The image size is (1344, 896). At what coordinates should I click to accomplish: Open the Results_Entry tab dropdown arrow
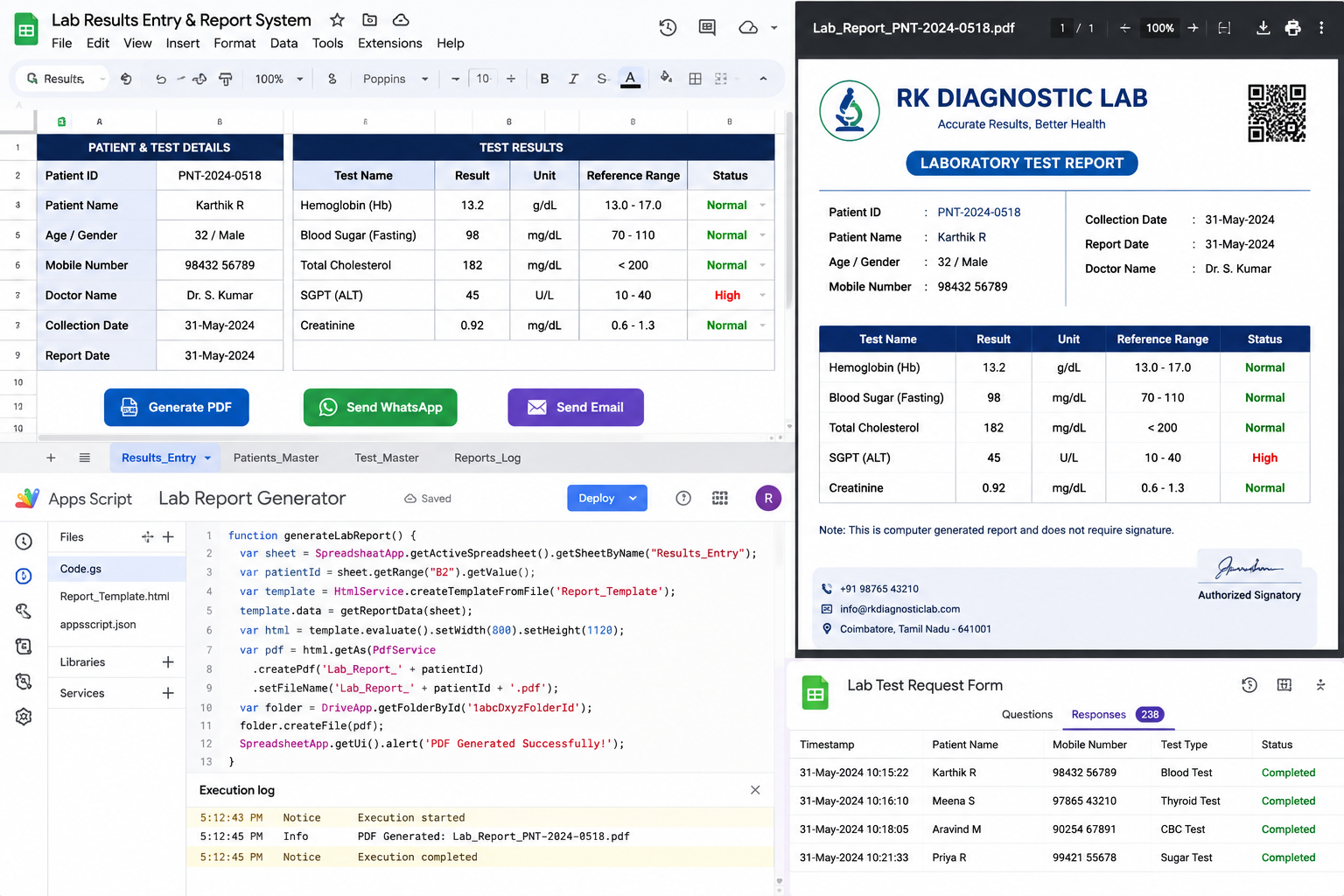207,458
